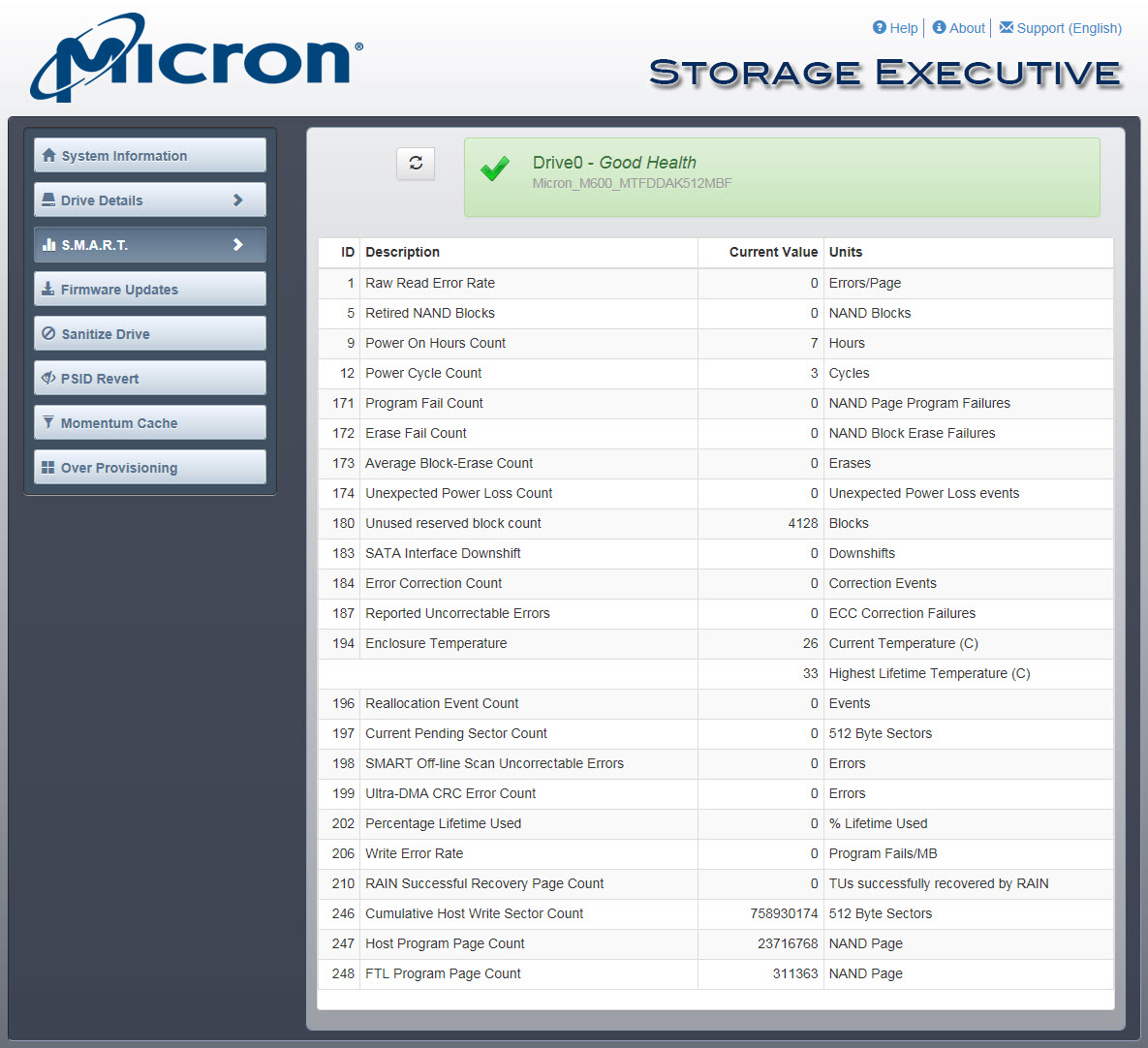The width and height of the screenshot is (1148, 1048).
Task: Click Current Temperature (C) units text
Action: (x=904, y=643)
